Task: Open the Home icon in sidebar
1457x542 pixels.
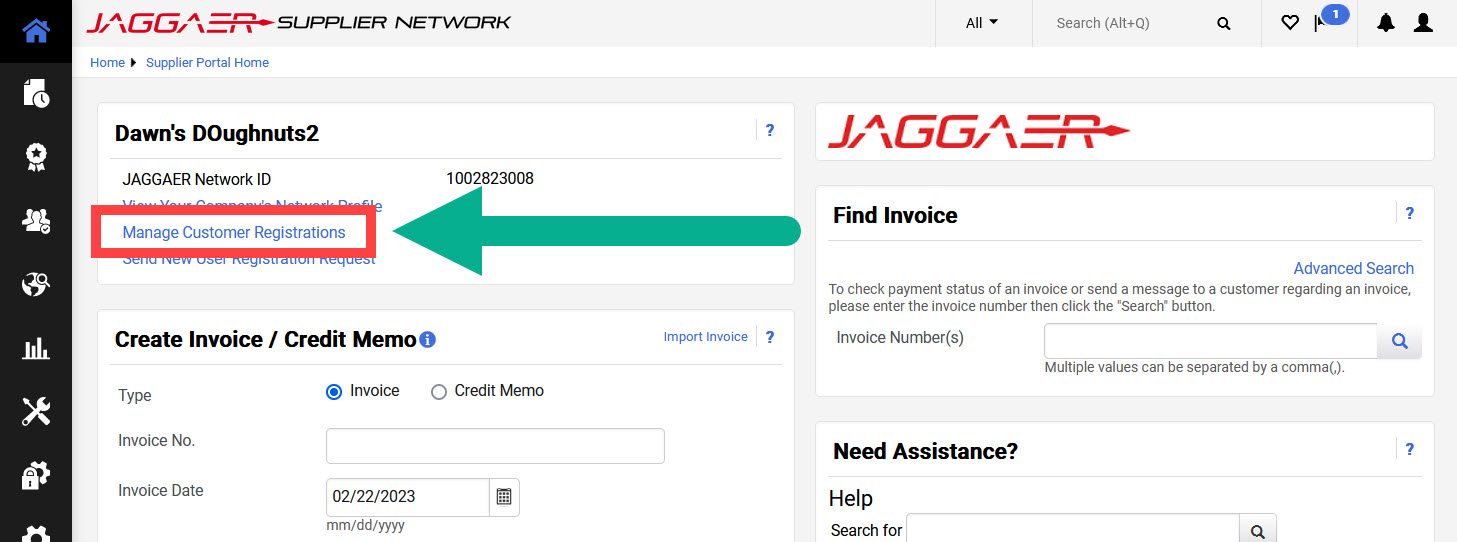Action: click(36, 31)
